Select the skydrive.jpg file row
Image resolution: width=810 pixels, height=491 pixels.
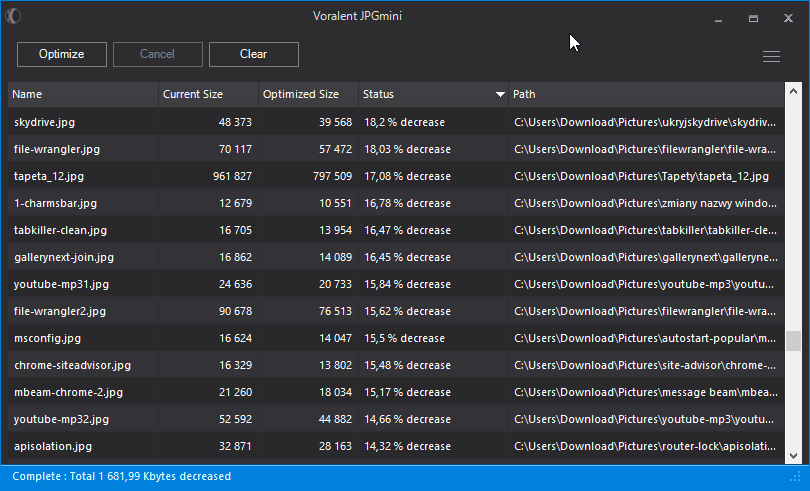point(396,122)
